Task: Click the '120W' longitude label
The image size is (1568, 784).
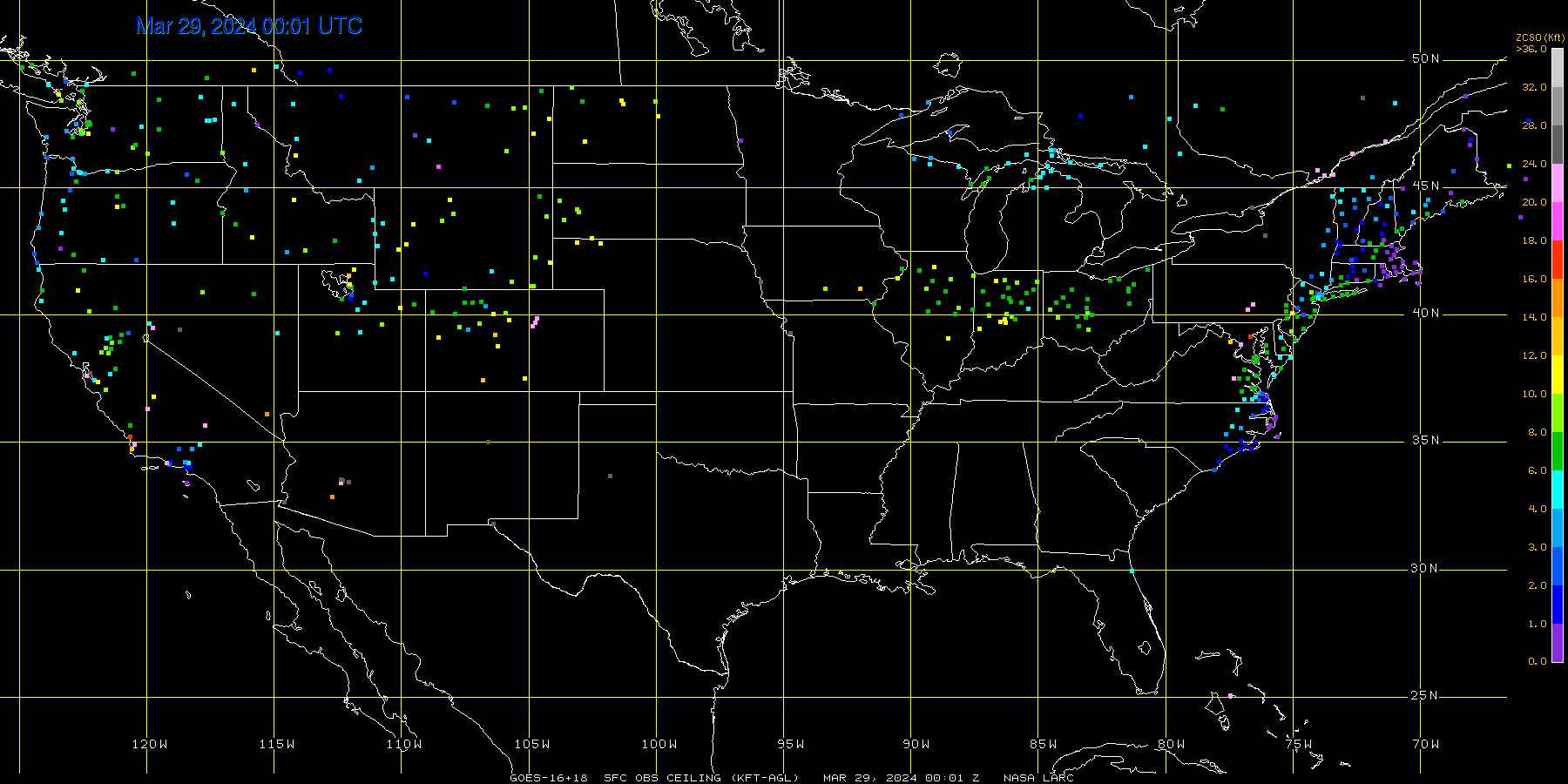Action: pyautogui.click(x=150, y=744)
